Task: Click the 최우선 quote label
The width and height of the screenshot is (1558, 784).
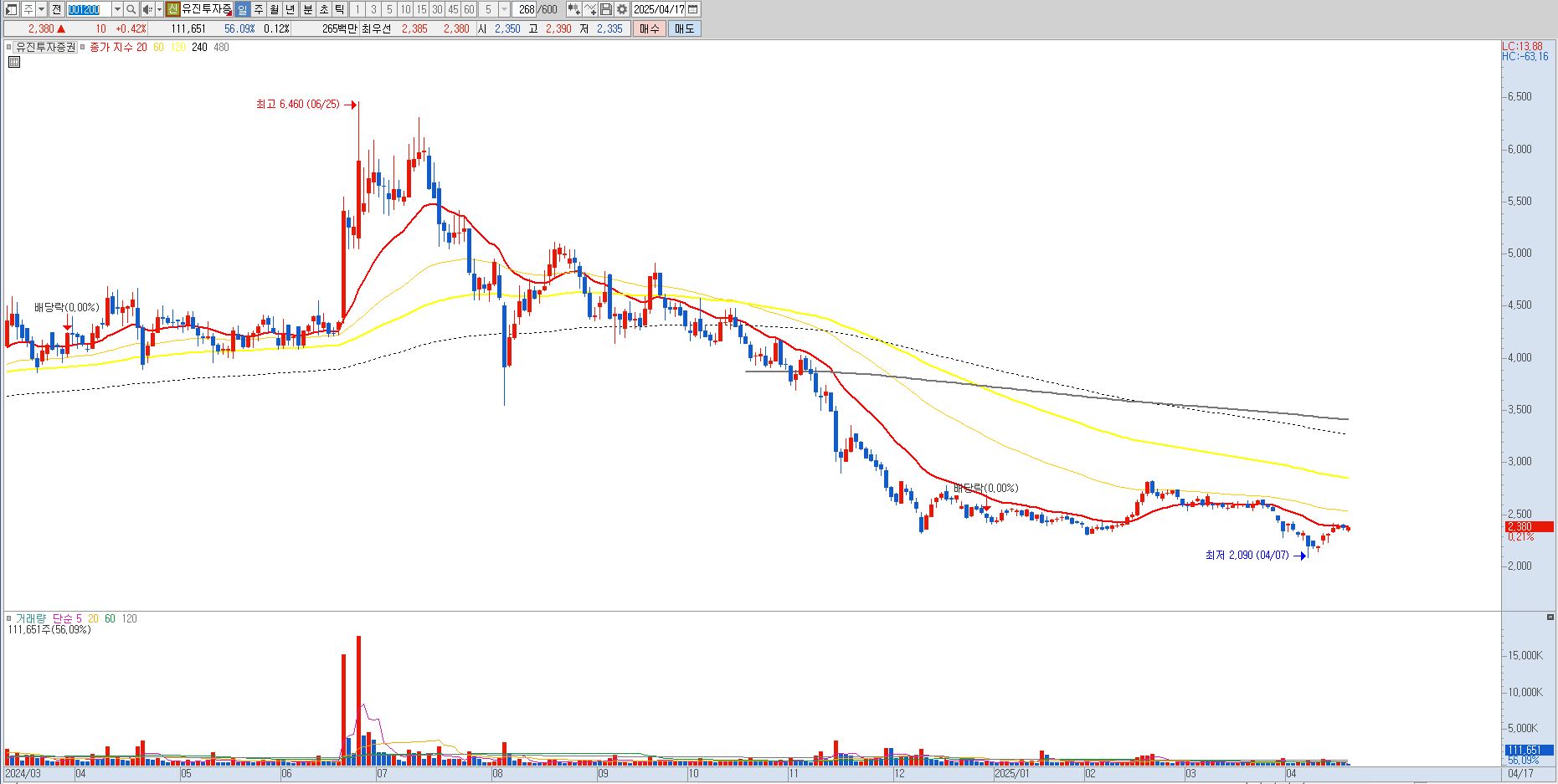Action: [x=376, y=28]
